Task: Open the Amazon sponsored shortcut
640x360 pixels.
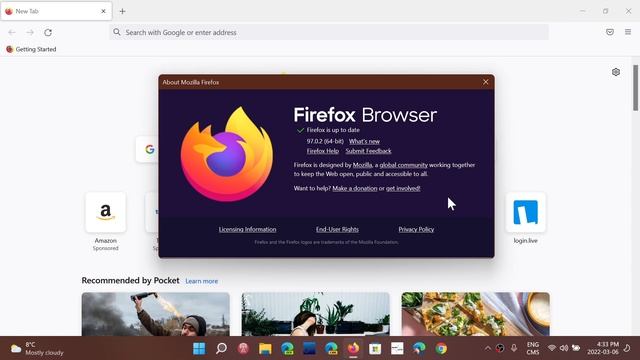Action: click(x=105, y=213)
